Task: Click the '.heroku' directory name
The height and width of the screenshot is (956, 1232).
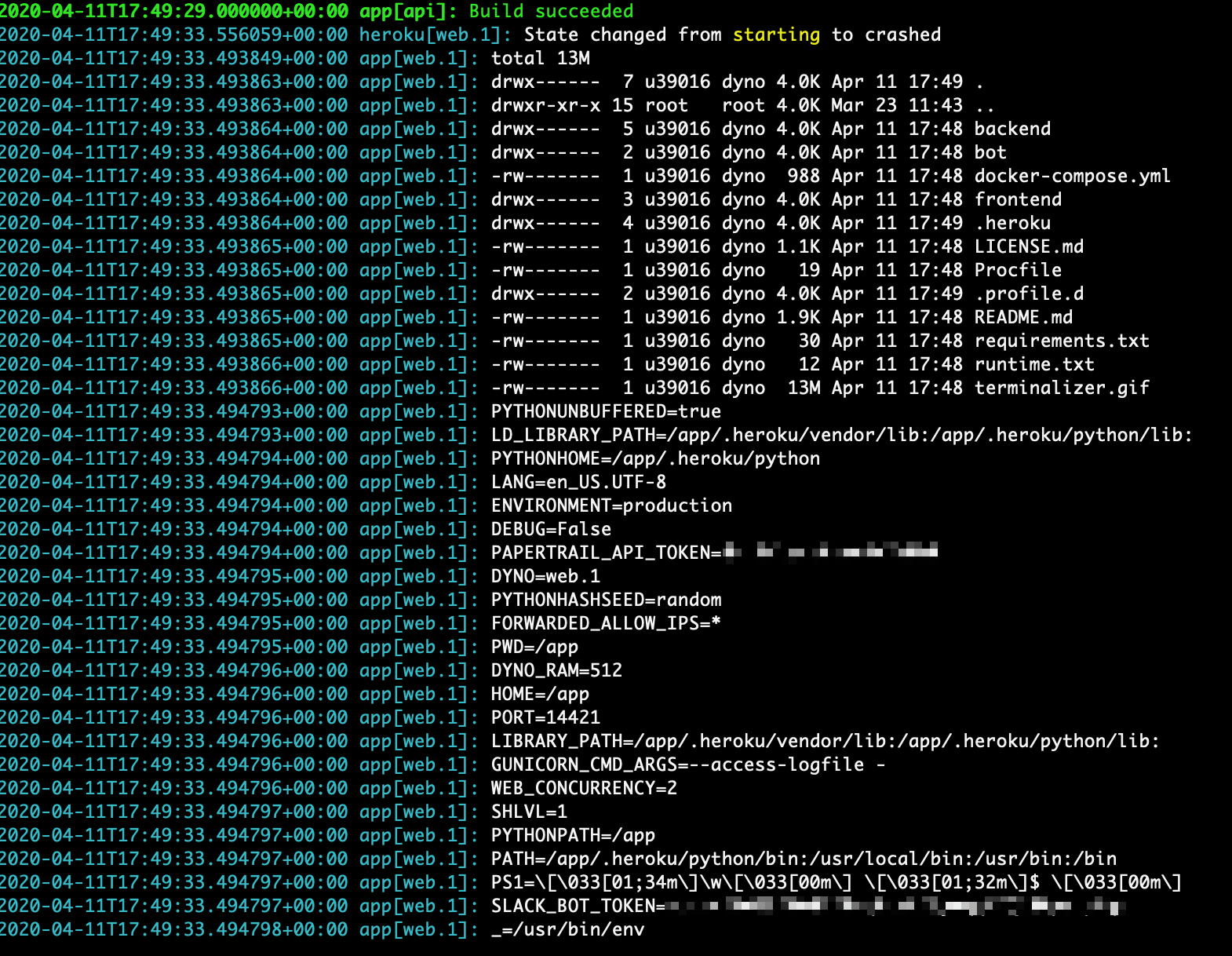Action: click(1012, 223)
